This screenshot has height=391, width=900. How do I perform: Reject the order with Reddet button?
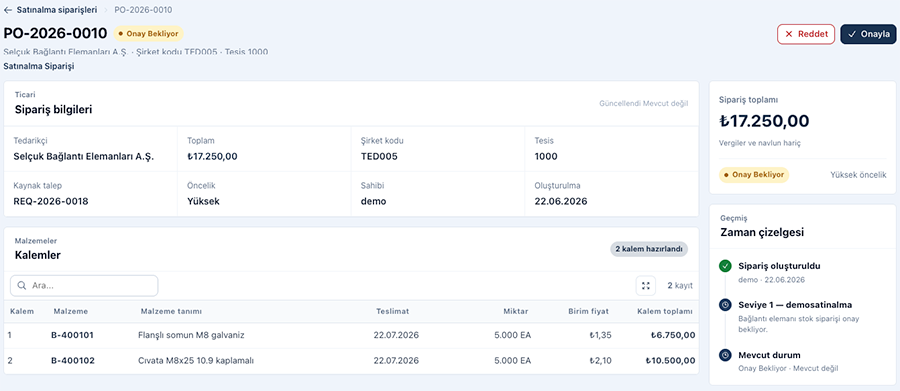point(806,34)
